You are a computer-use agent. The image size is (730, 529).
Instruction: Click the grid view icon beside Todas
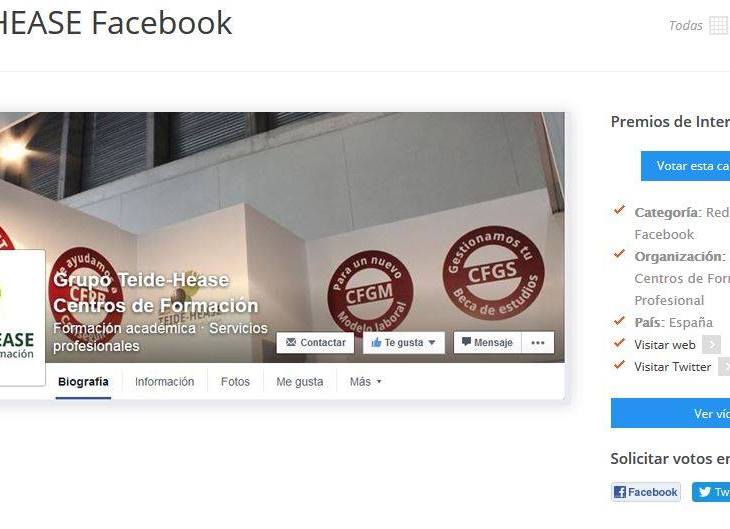(x=719, y=25)
